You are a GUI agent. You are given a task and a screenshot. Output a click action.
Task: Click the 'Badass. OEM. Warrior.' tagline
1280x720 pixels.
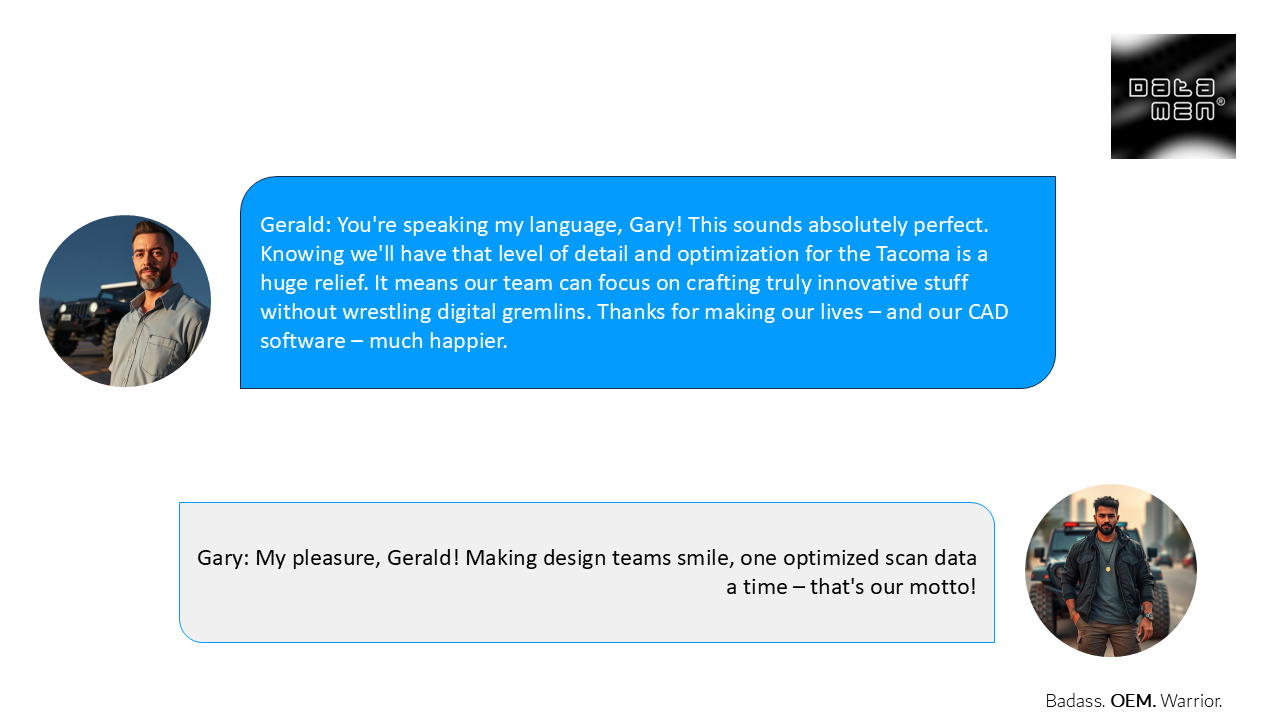pyautogui.click(x=1133, y=701)
